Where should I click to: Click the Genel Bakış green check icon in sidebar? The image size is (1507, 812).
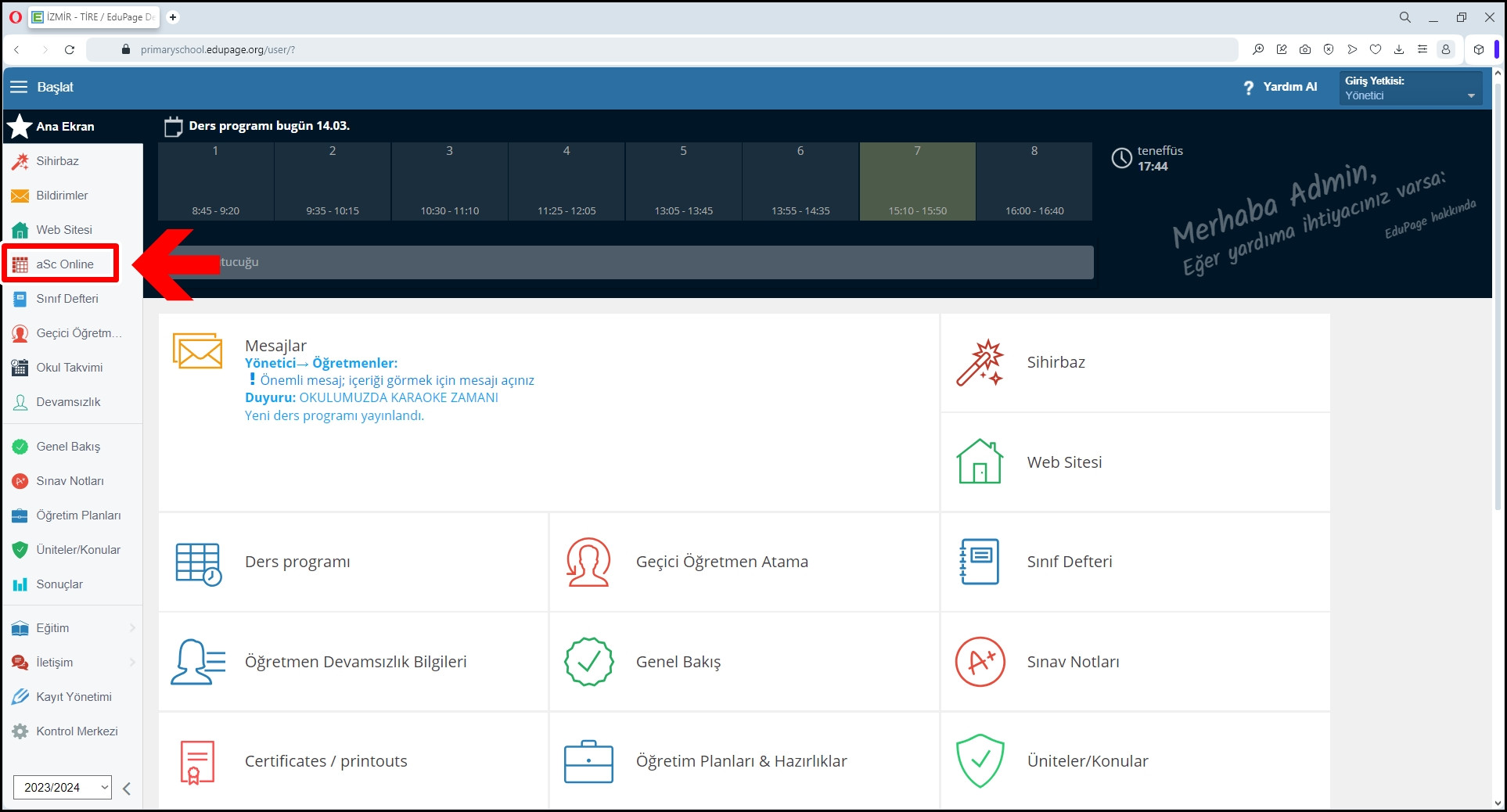click(20, 447)
